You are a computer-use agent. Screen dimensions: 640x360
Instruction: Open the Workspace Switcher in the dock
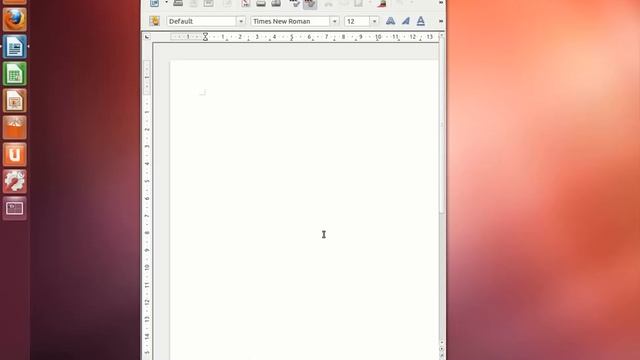pyautogui.click(x=15, y=208)
